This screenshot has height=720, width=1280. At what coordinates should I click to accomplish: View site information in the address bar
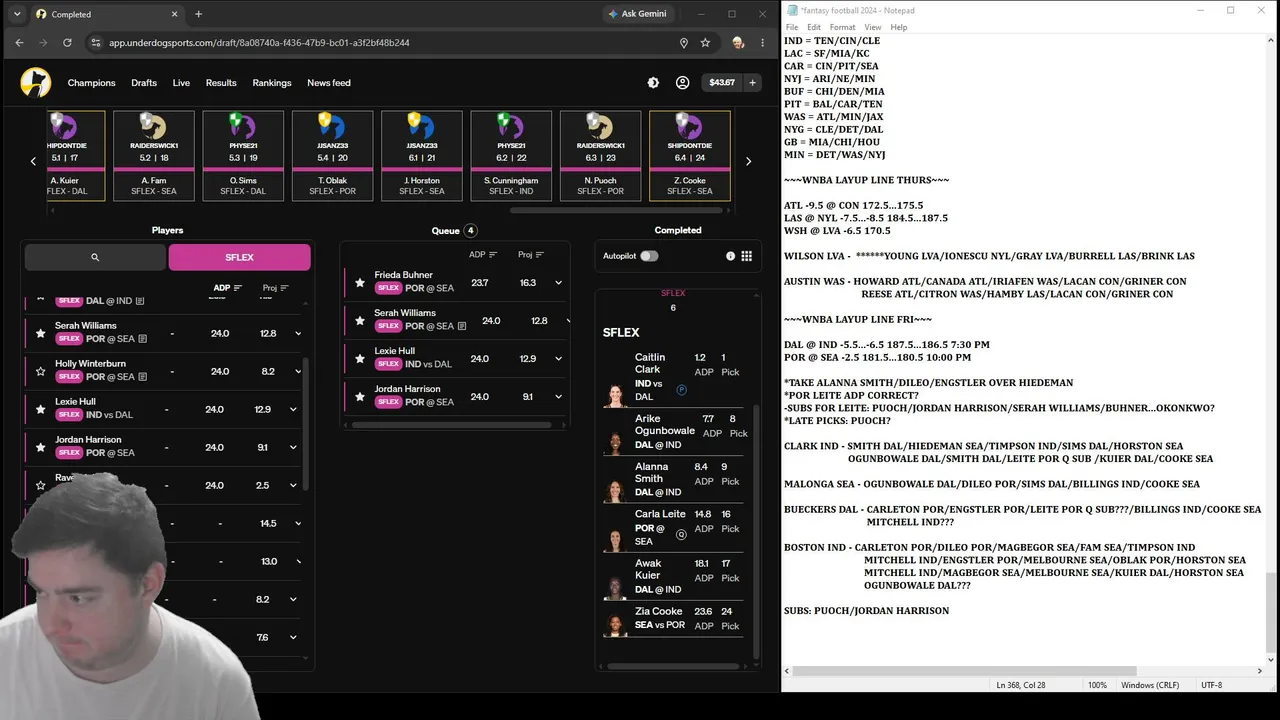[96, 43]
